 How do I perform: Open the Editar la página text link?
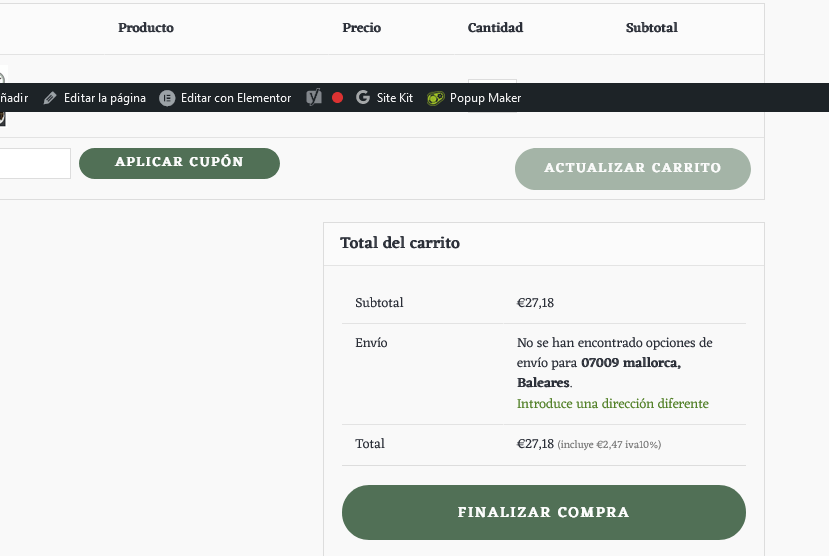click(x=105, y=98)
